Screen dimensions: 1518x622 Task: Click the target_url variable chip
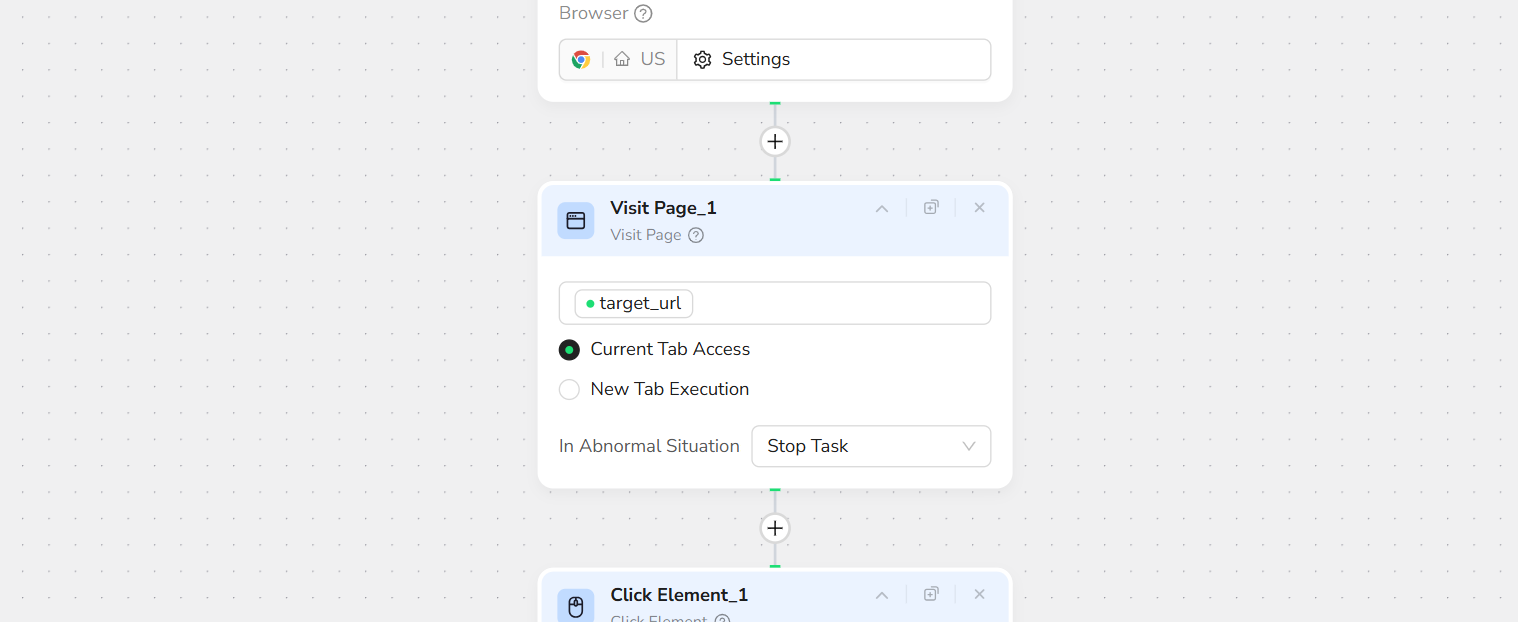634,304
